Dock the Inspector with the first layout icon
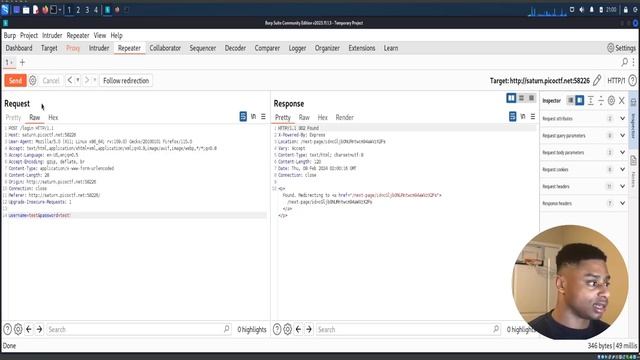 [x=570, y=100]
